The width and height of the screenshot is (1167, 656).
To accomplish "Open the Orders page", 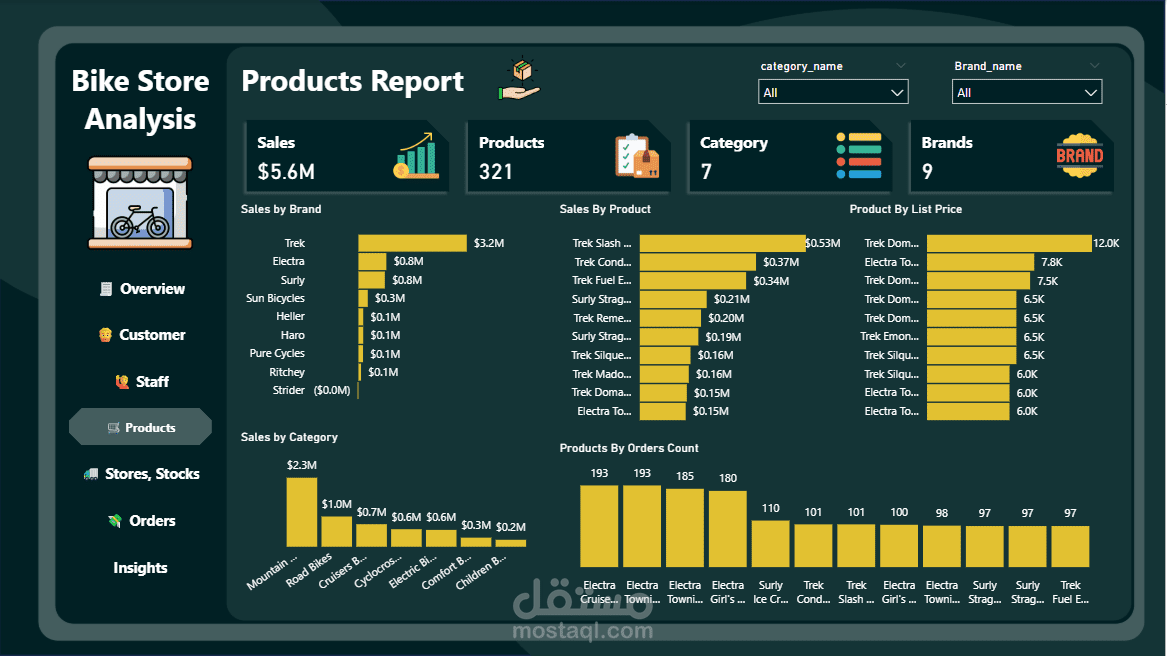I will (x=152, y=521).
